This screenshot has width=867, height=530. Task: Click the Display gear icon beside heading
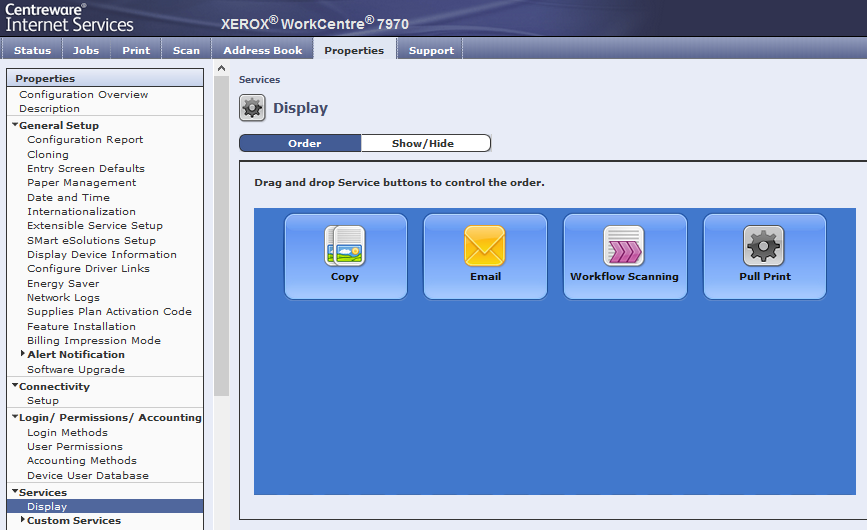(x=253, y=108)
